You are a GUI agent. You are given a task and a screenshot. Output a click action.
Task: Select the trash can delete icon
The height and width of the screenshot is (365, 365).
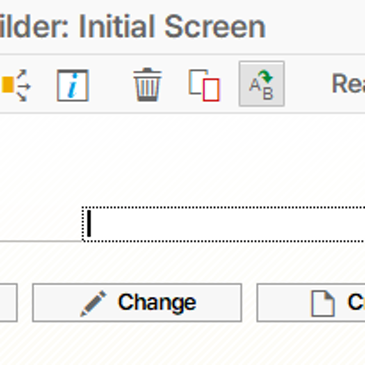click(x=147, y=84)
